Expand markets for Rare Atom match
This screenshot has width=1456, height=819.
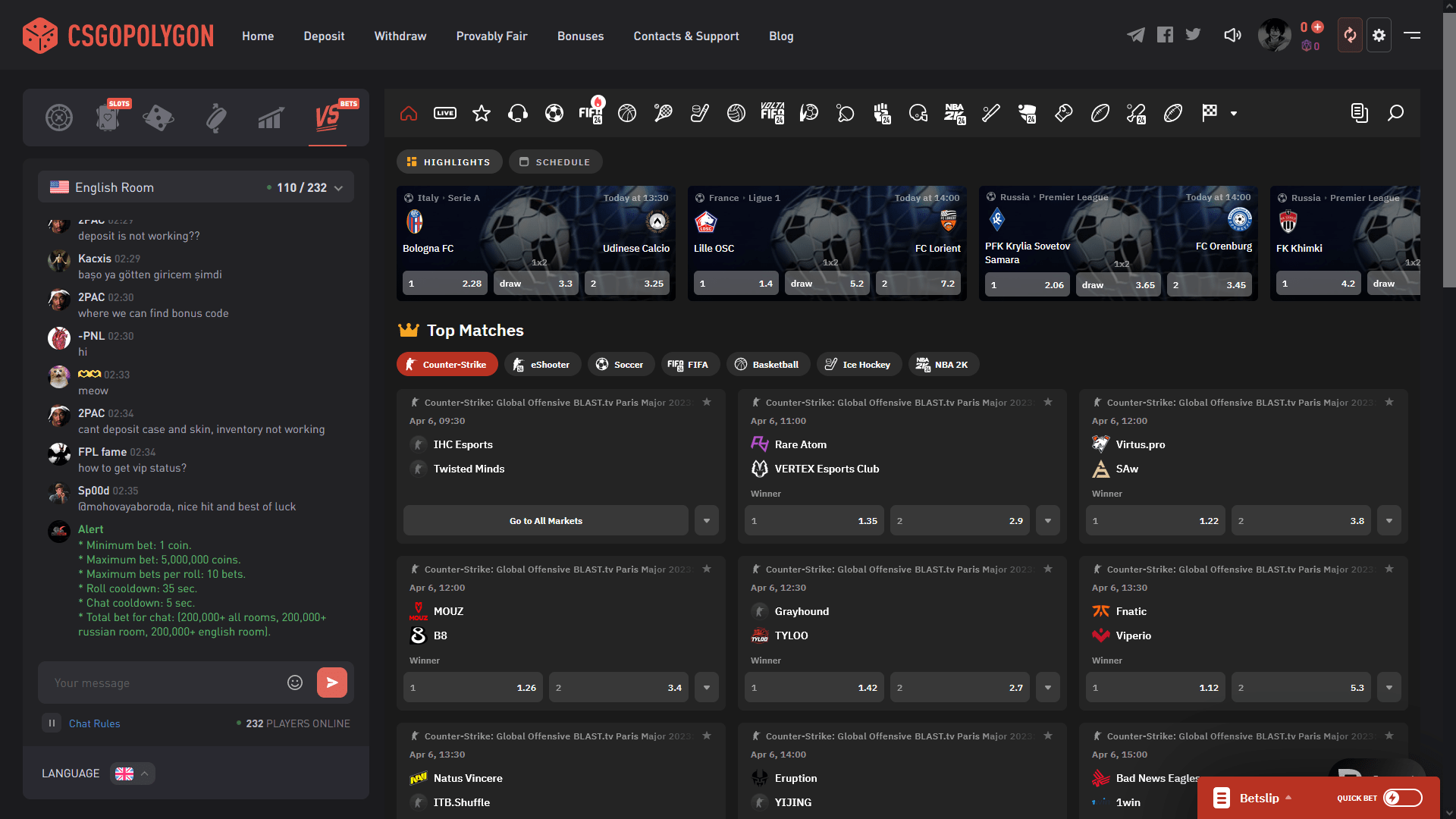[x=1048, y=521]
